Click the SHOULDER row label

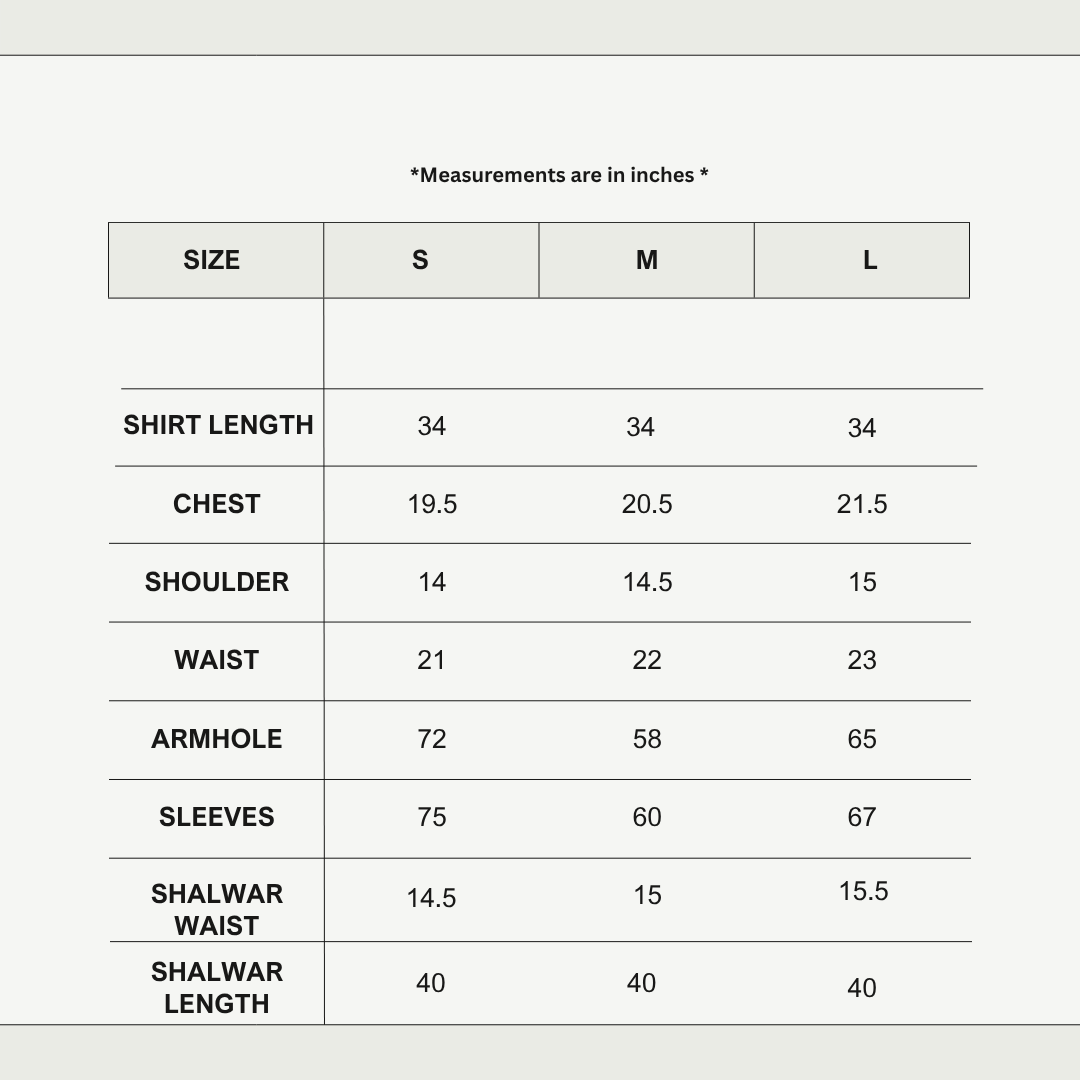click(216, 582)
